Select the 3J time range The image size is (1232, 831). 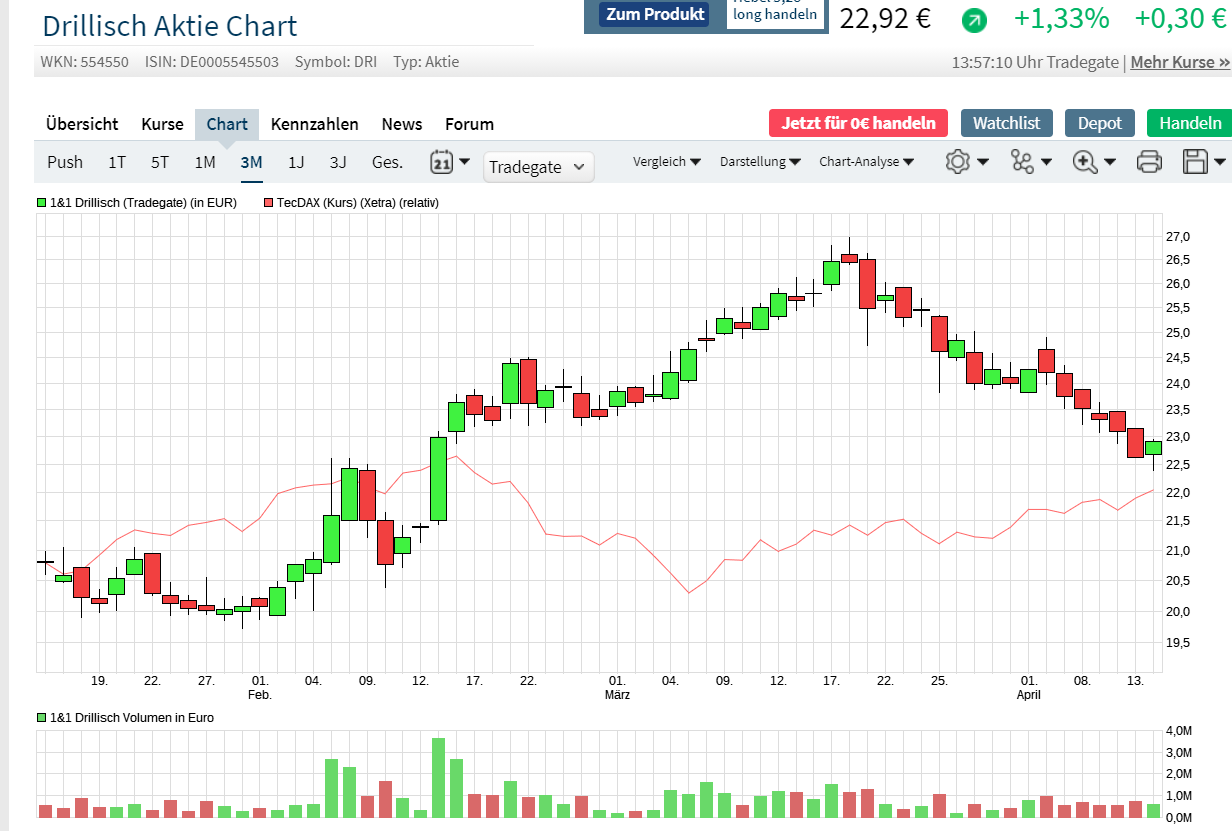338,162
